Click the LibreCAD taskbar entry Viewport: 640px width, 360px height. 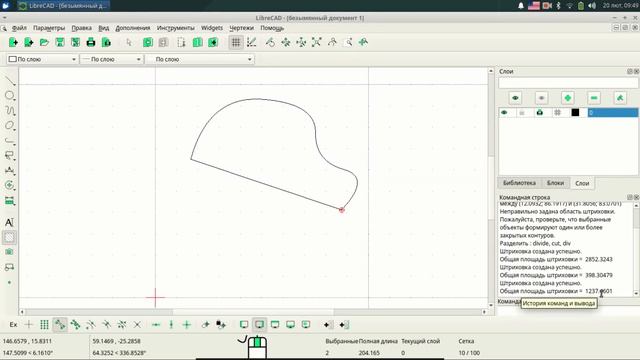64,6
